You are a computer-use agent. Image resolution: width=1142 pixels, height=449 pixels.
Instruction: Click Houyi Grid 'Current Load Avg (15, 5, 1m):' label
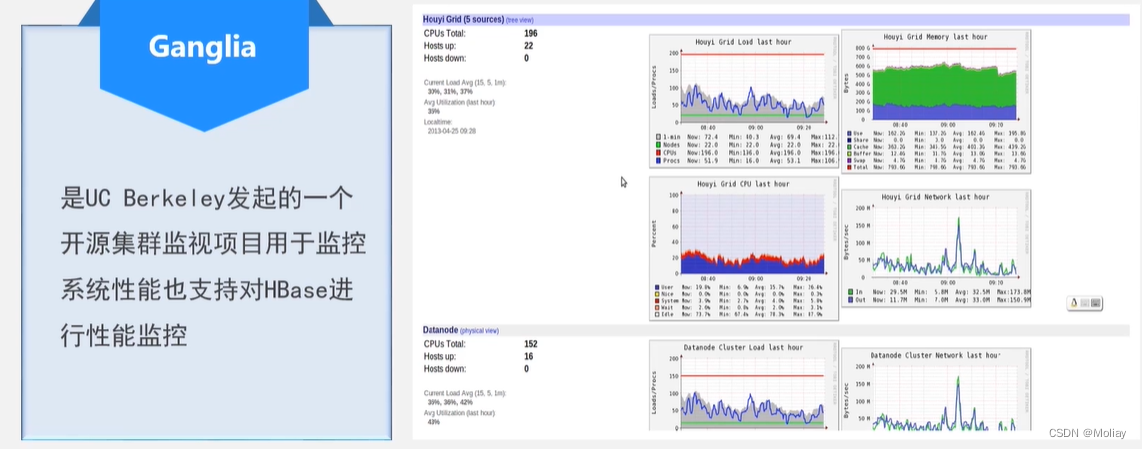click(465, 82)
